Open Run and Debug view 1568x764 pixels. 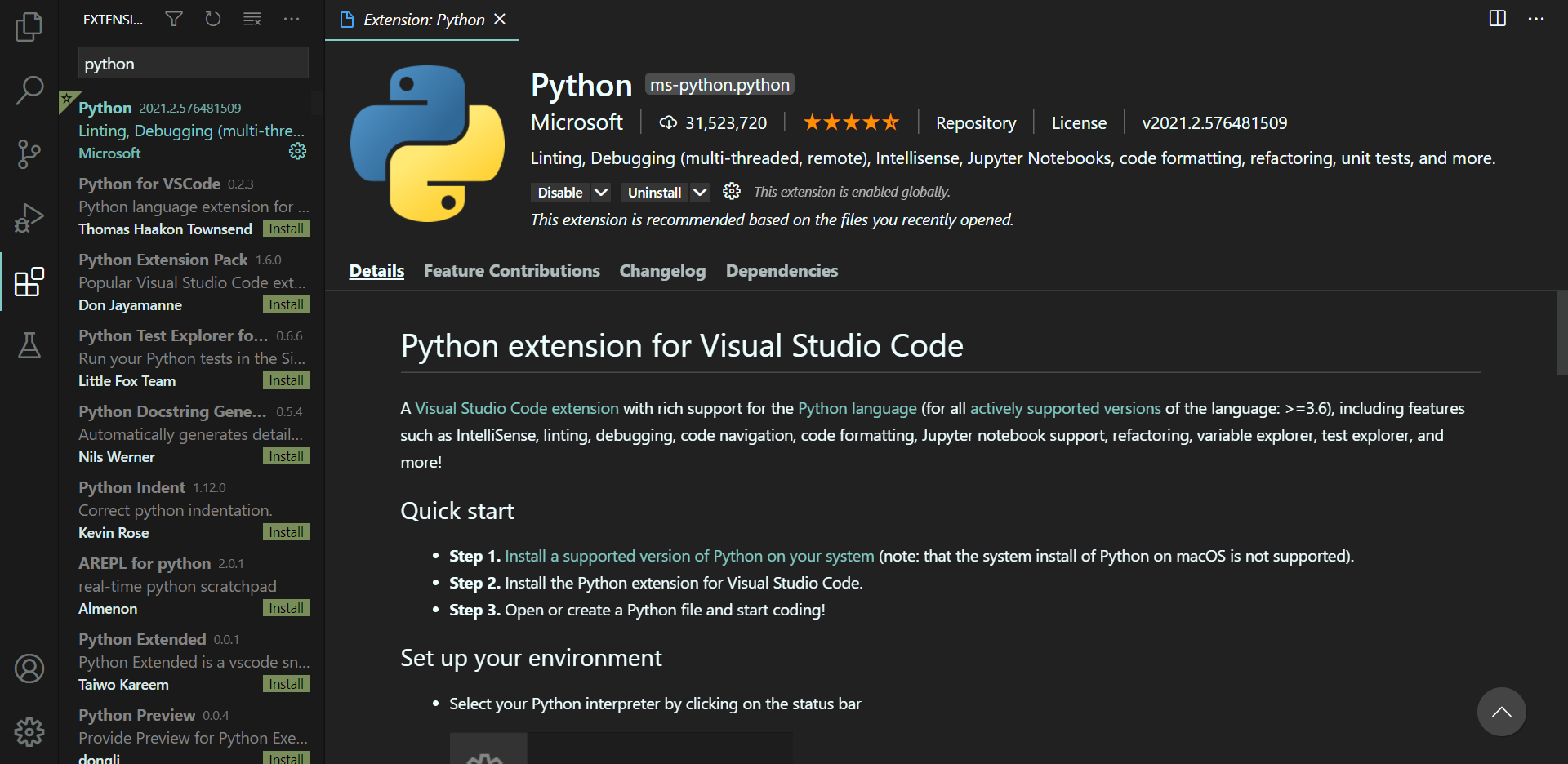click(29, 218)
